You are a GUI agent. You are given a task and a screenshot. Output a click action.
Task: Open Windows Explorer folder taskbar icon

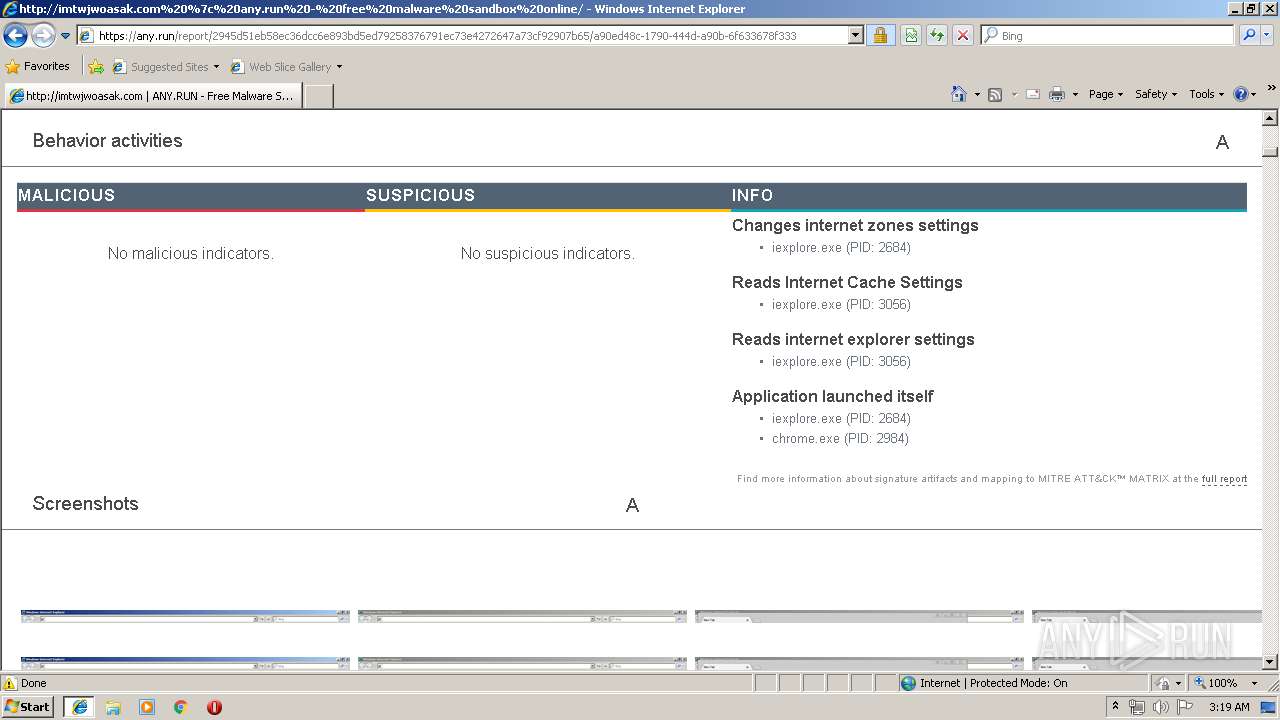(x=113, y=707)
